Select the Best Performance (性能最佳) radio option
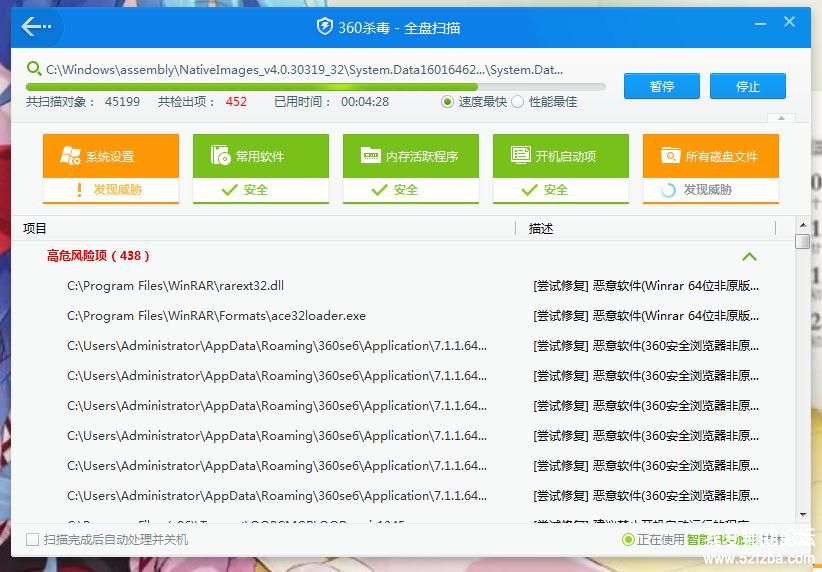 coord(518,101)
